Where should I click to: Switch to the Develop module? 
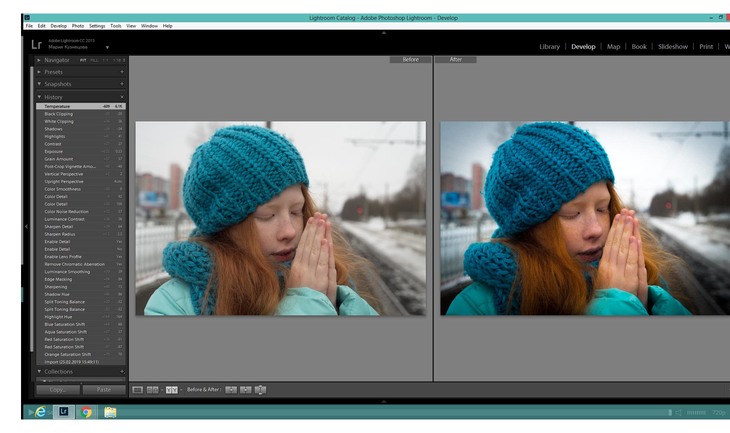583,47
